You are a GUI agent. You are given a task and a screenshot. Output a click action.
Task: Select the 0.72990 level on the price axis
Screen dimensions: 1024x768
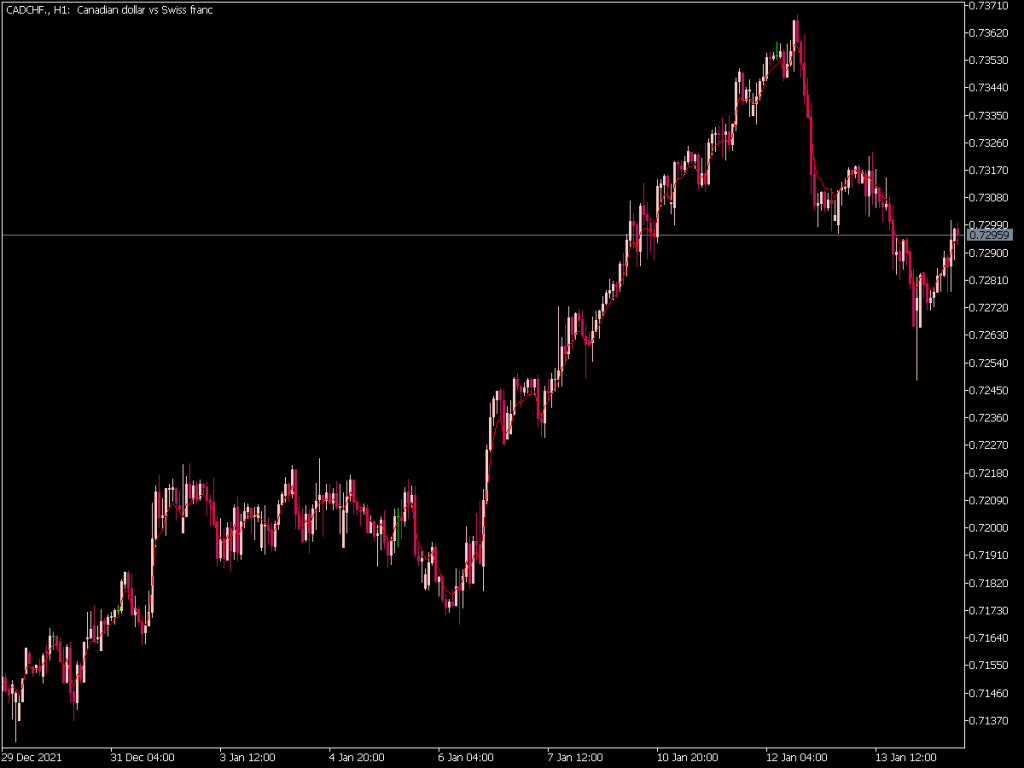tap(990, 224)
